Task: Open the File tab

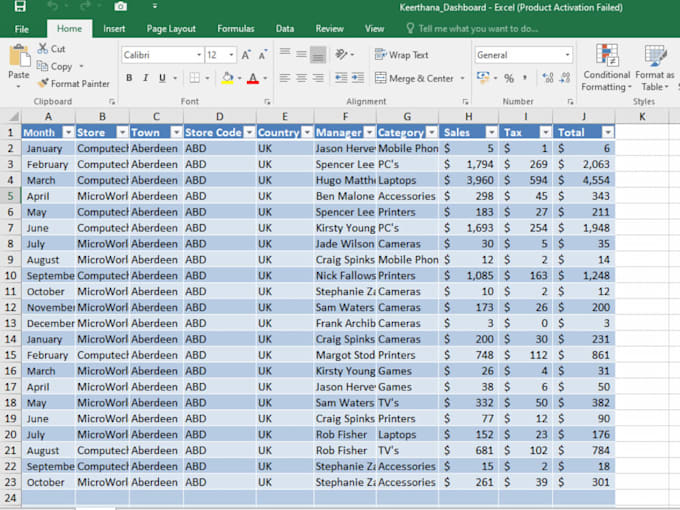Action: (22, 29)
